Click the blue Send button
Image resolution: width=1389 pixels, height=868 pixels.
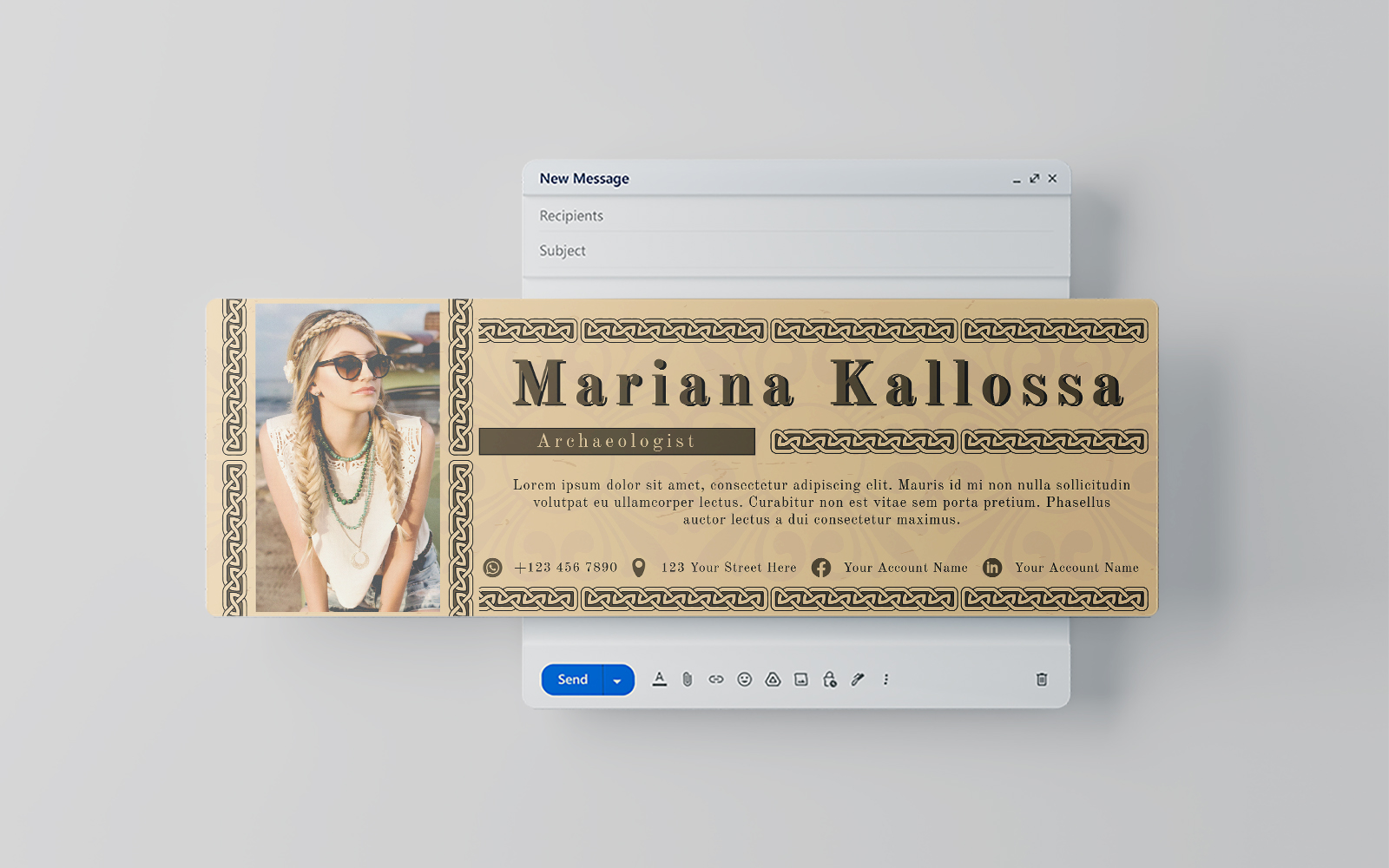tap(572, 680)
